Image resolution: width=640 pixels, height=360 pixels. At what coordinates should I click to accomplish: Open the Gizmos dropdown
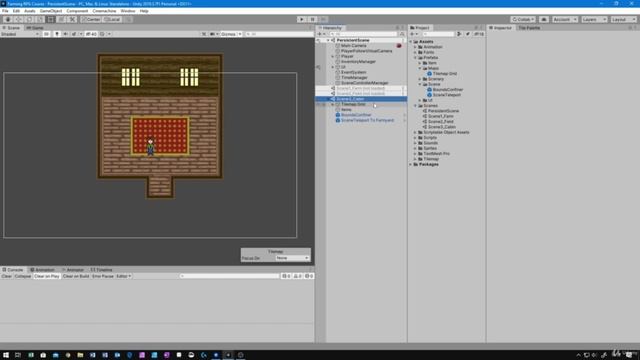point(231,34)
